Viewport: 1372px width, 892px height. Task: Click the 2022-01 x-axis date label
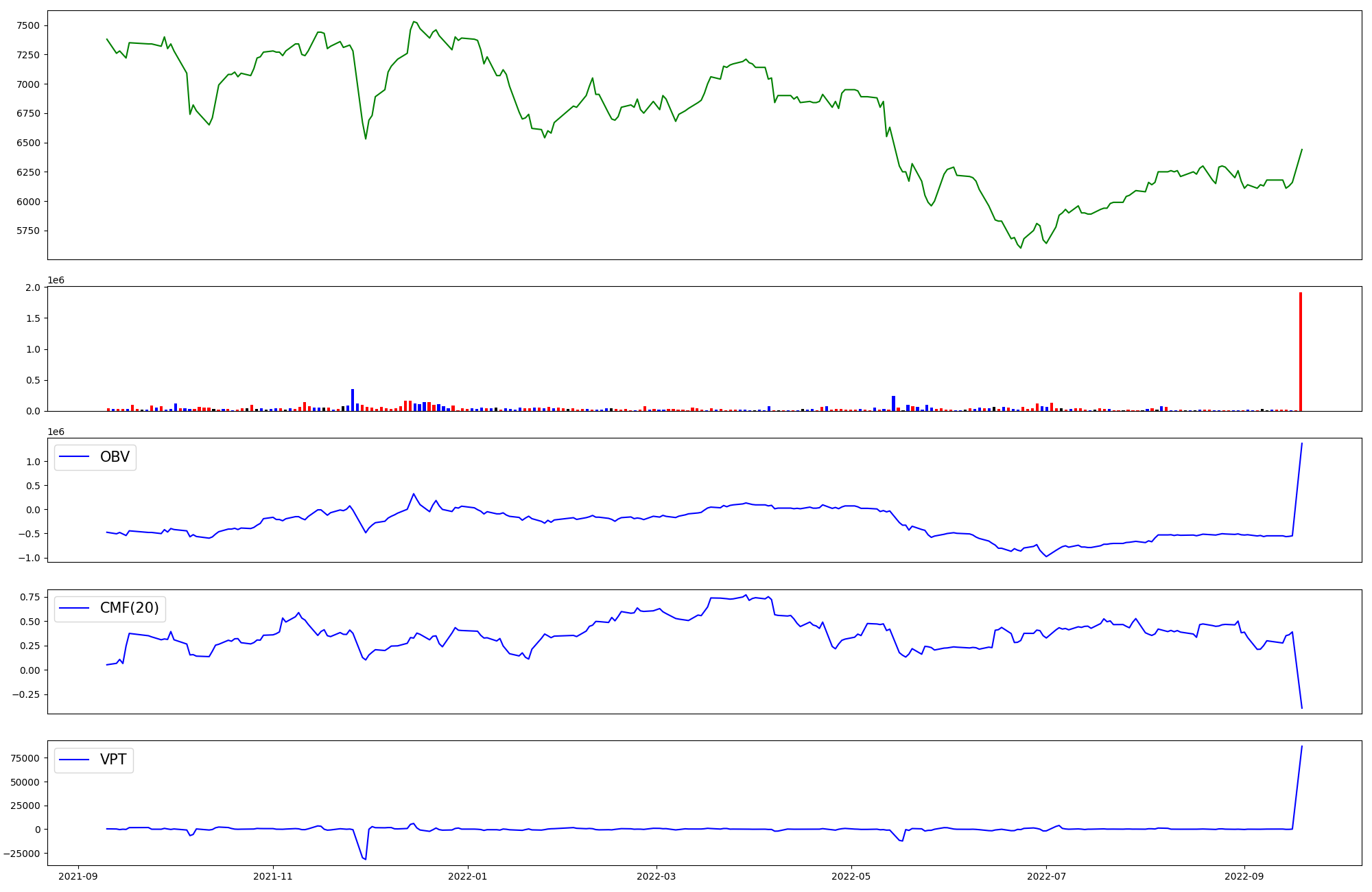coord(467,876)
